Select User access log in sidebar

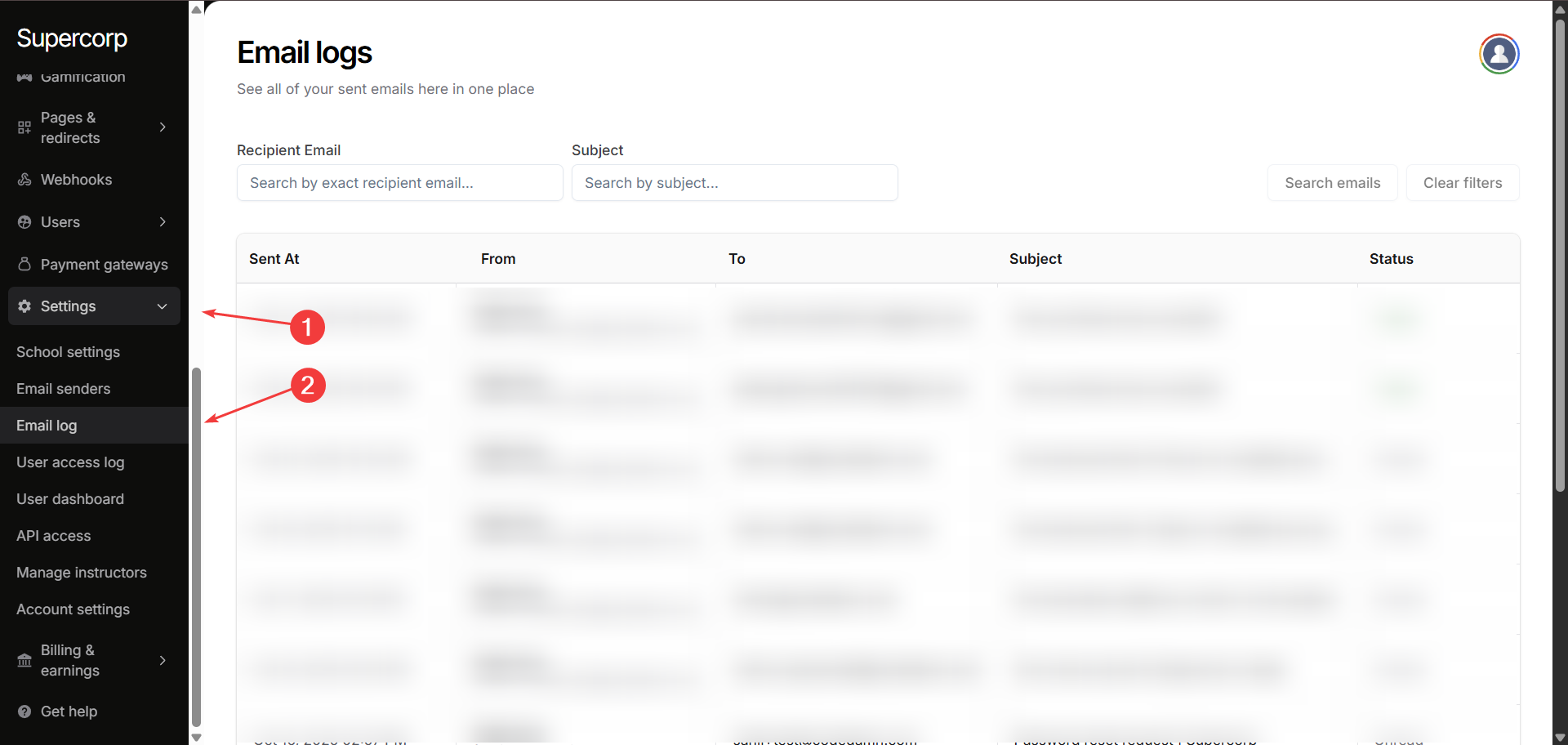point(70,462)
